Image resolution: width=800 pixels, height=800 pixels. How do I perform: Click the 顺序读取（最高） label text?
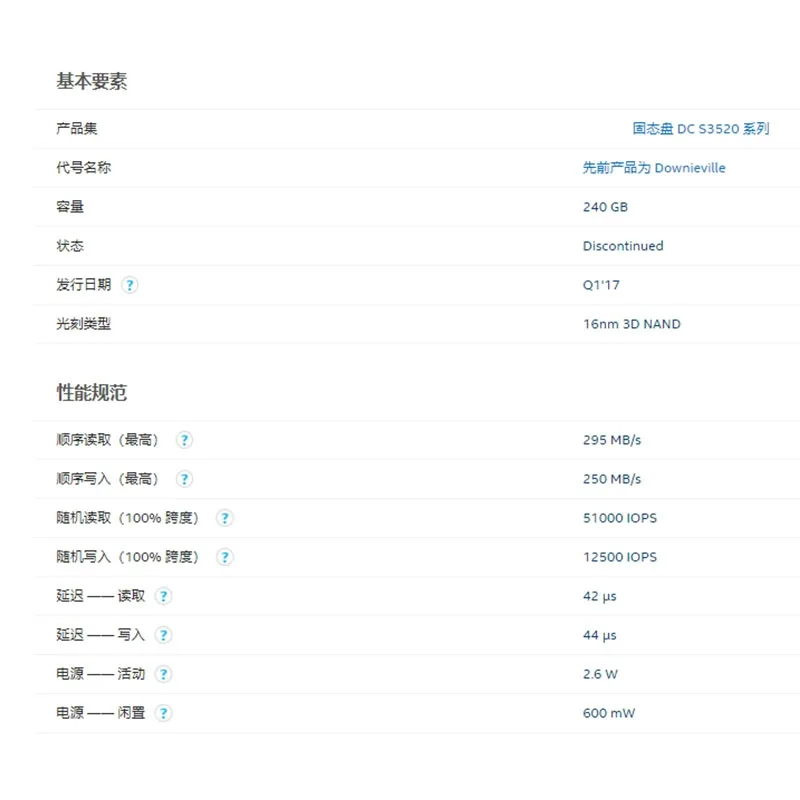(107, 440)
